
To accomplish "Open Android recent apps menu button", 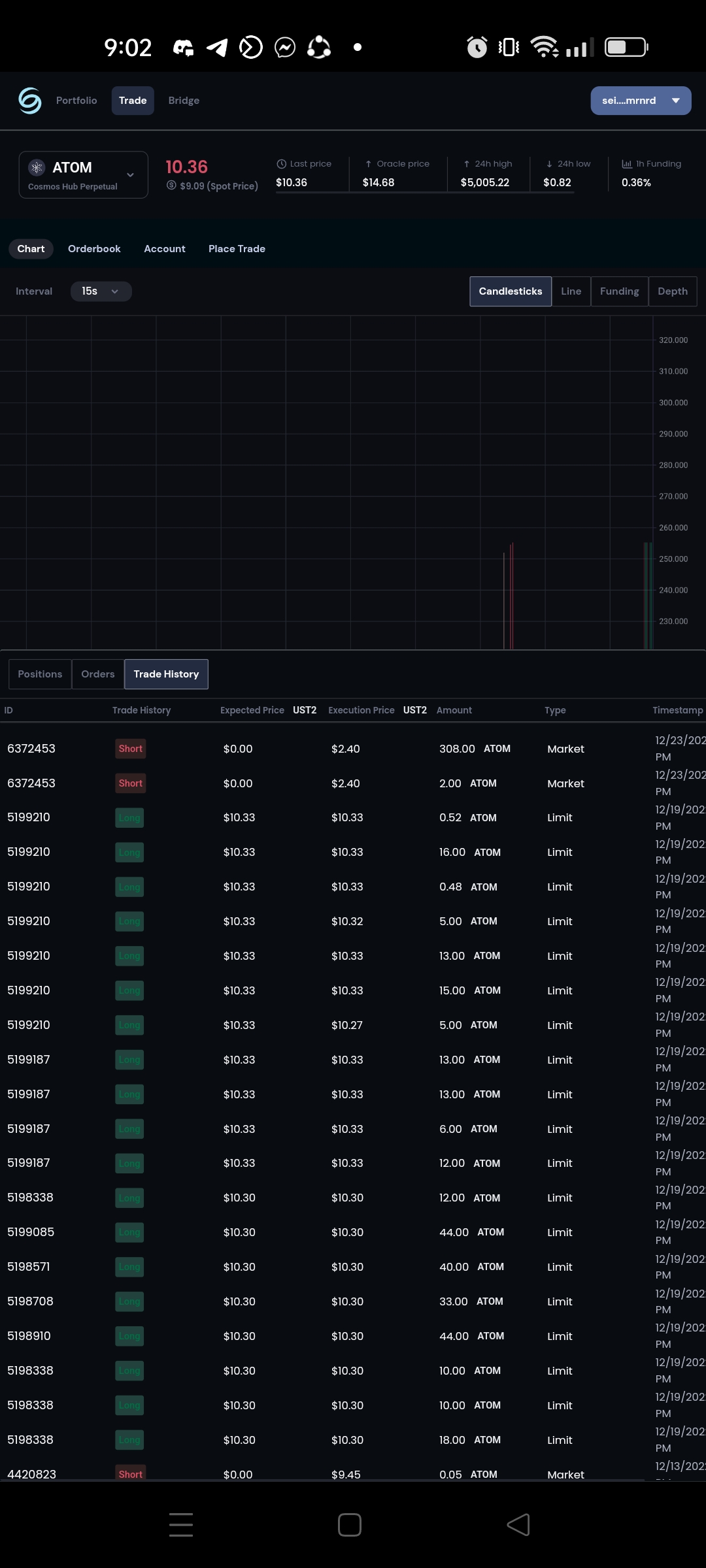I will pos(181,1525).
